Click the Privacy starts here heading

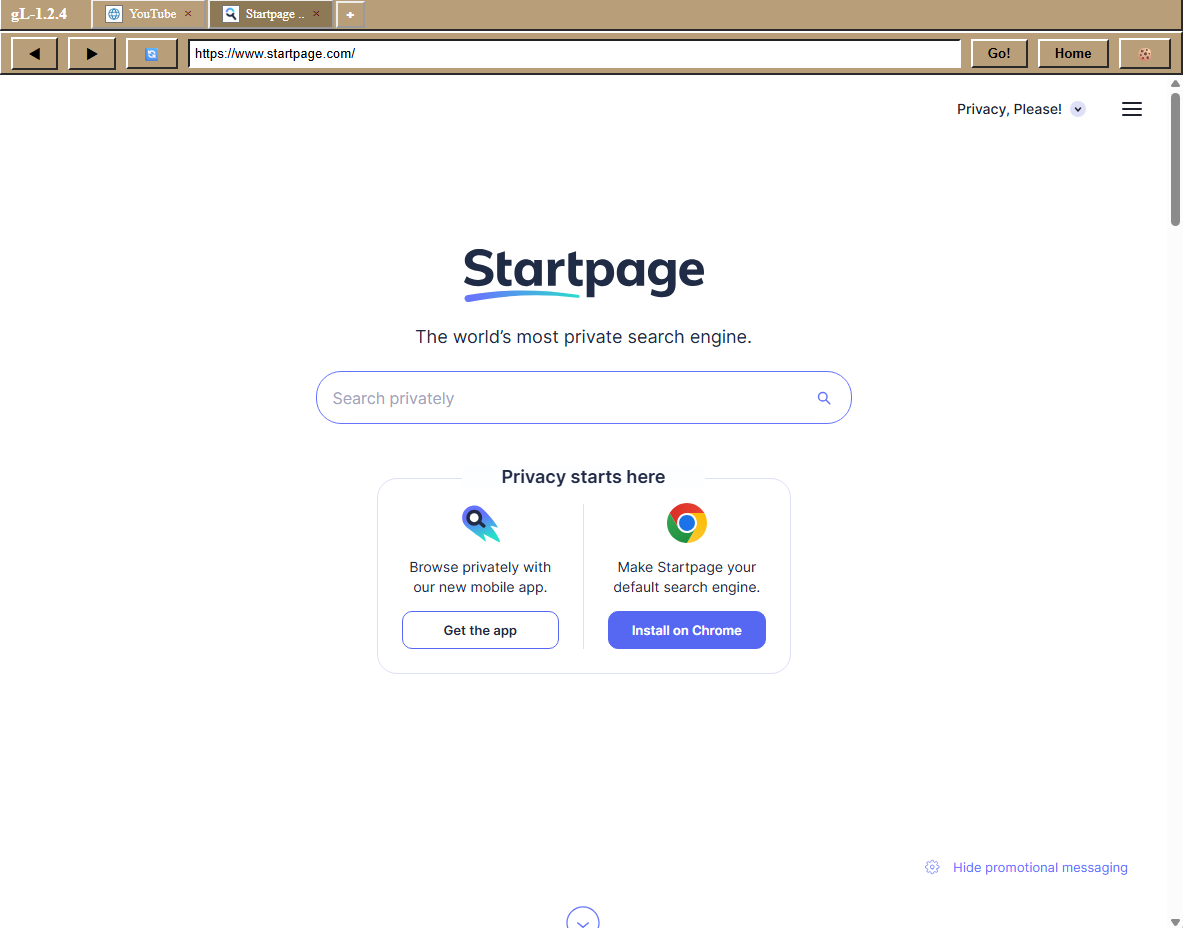click(x=583, y=477)
